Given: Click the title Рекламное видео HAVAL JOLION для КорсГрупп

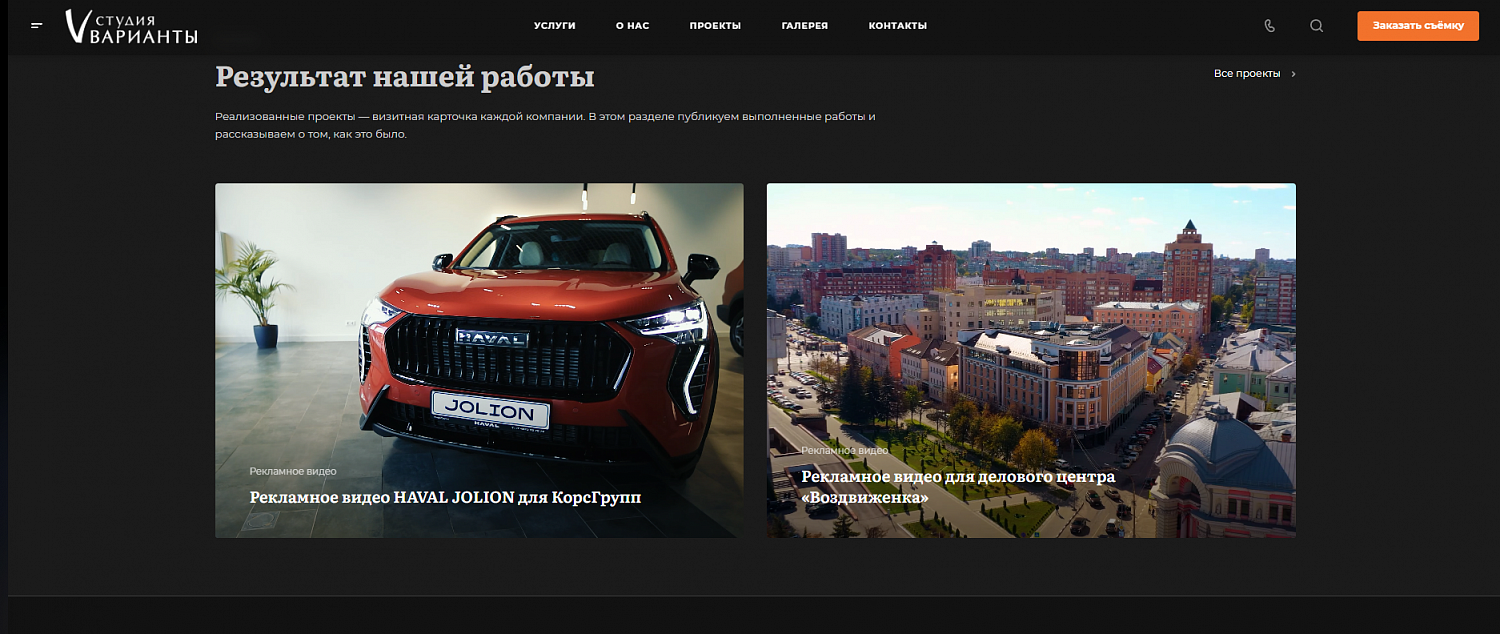Looking at the screenshot, I should pos(445,497).
